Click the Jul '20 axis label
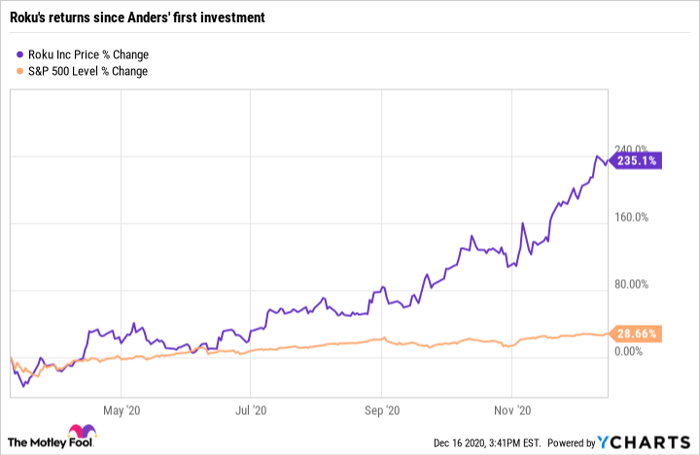This screenshot has height=455, width=700. click(x=253, y=409)
